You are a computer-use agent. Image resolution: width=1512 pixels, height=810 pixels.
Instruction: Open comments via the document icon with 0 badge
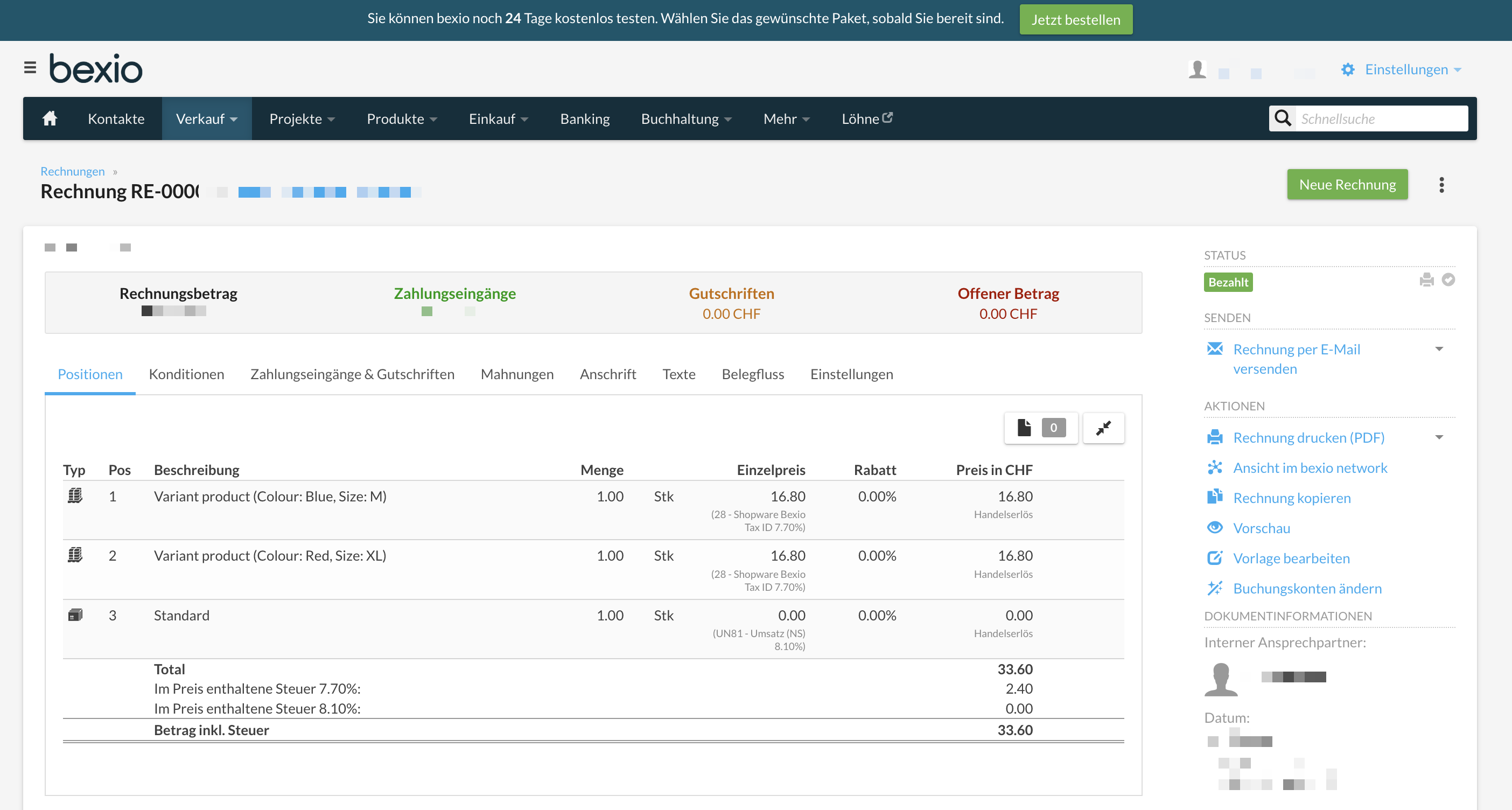point(1041,428)
